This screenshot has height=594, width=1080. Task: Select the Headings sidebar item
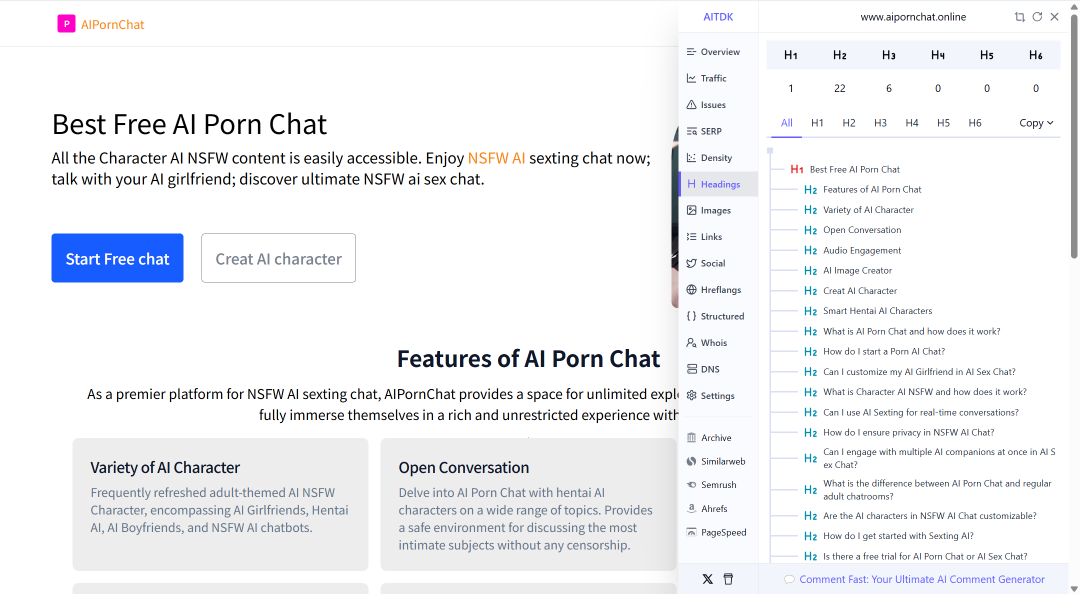(x=718, y=184)
